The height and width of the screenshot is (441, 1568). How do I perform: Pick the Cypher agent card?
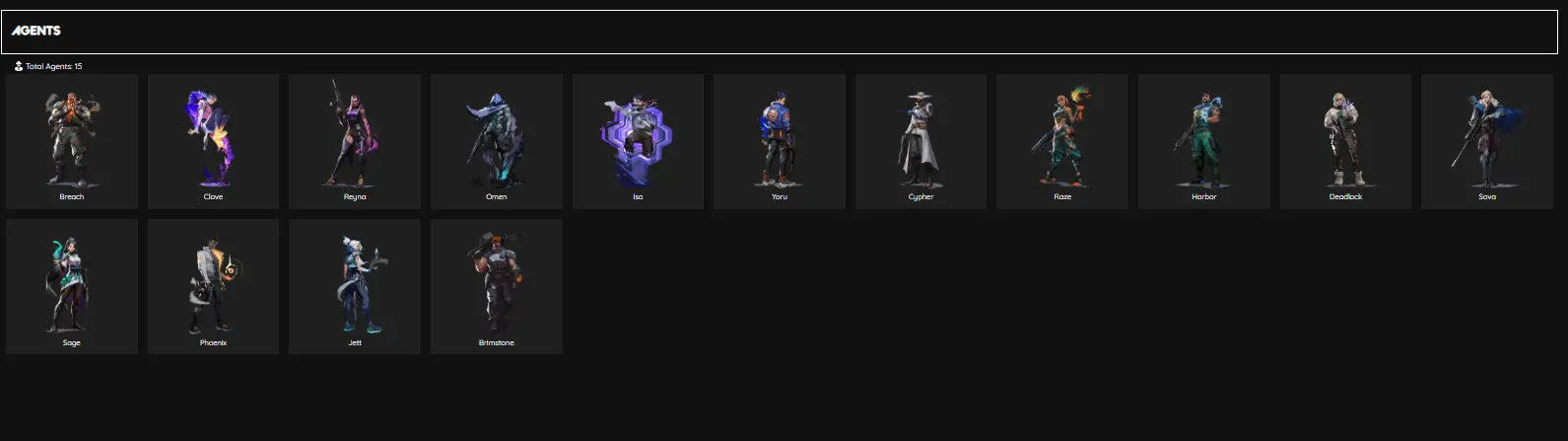point(920,141)
